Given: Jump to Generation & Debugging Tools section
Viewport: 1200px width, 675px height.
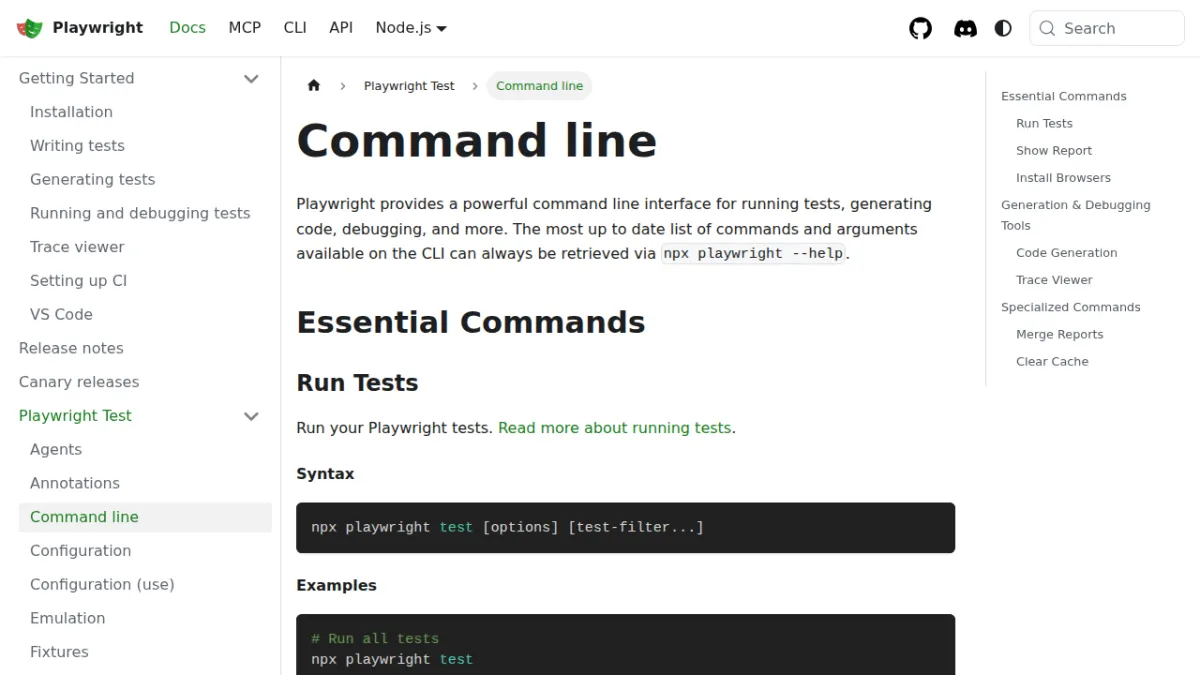Looking at the screenshot, I should pyautogui.click(x=1075, y=215).
